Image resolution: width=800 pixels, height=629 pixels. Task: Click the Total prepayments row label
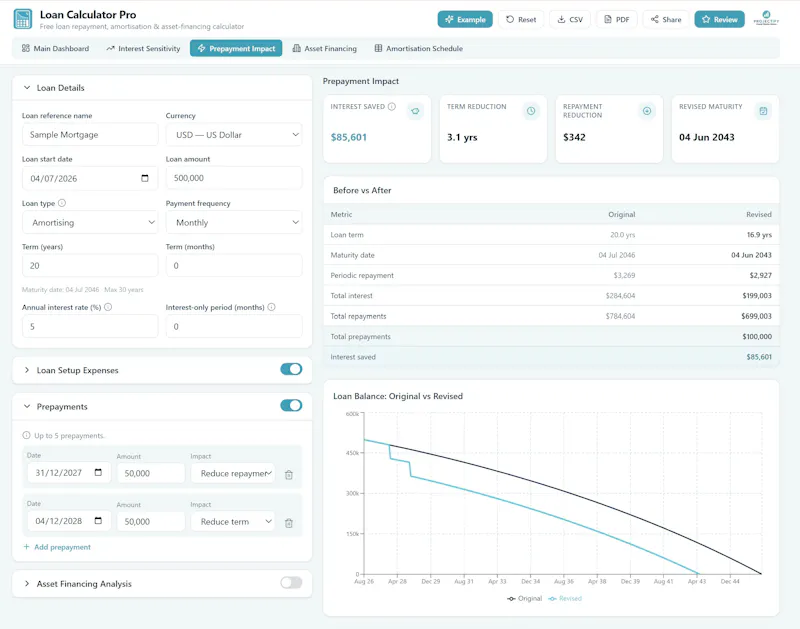coord(360,337)
